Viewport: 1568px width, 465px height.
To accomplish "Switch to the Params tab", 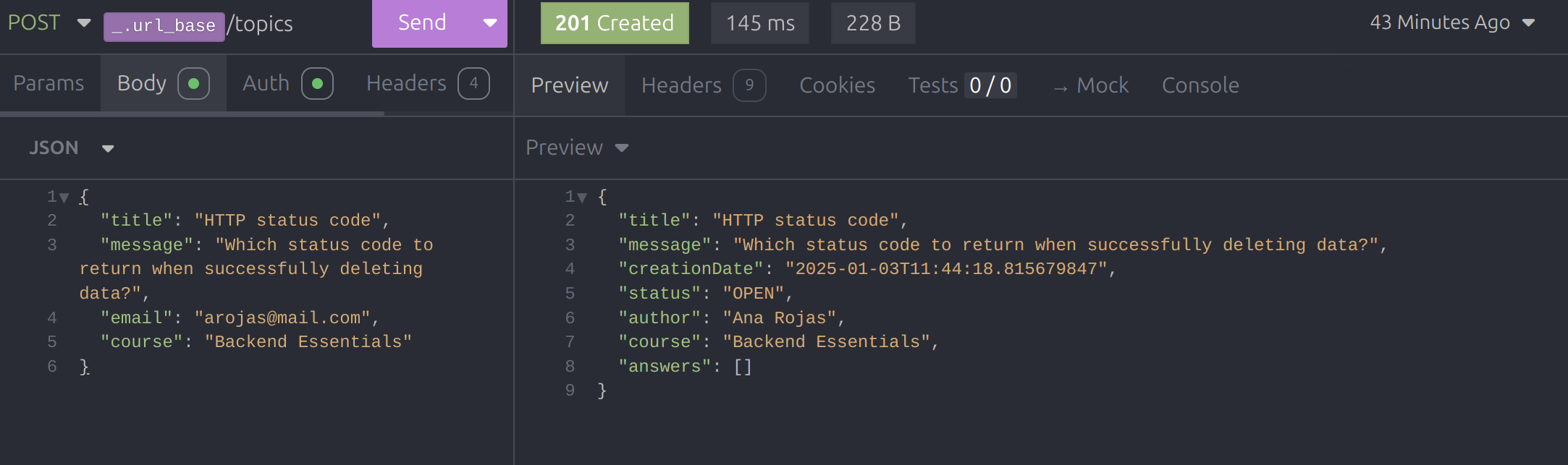I will 49,83.
